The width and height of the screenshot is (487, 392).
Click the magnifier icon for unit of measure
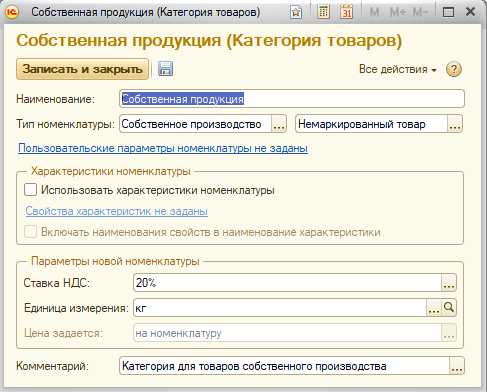(449, 308)
